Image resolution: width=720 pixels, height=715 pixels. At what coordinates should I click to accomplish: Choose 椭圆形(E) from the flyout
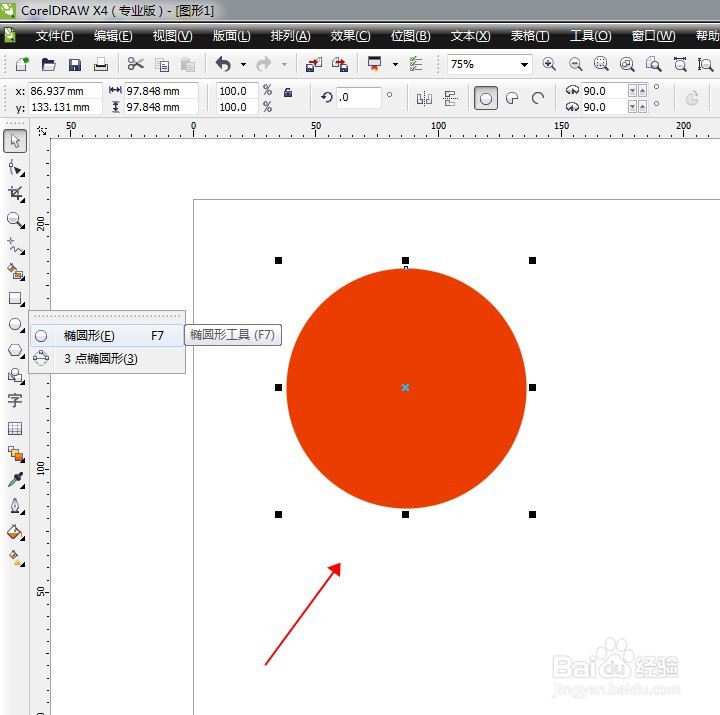coord(107,336)
